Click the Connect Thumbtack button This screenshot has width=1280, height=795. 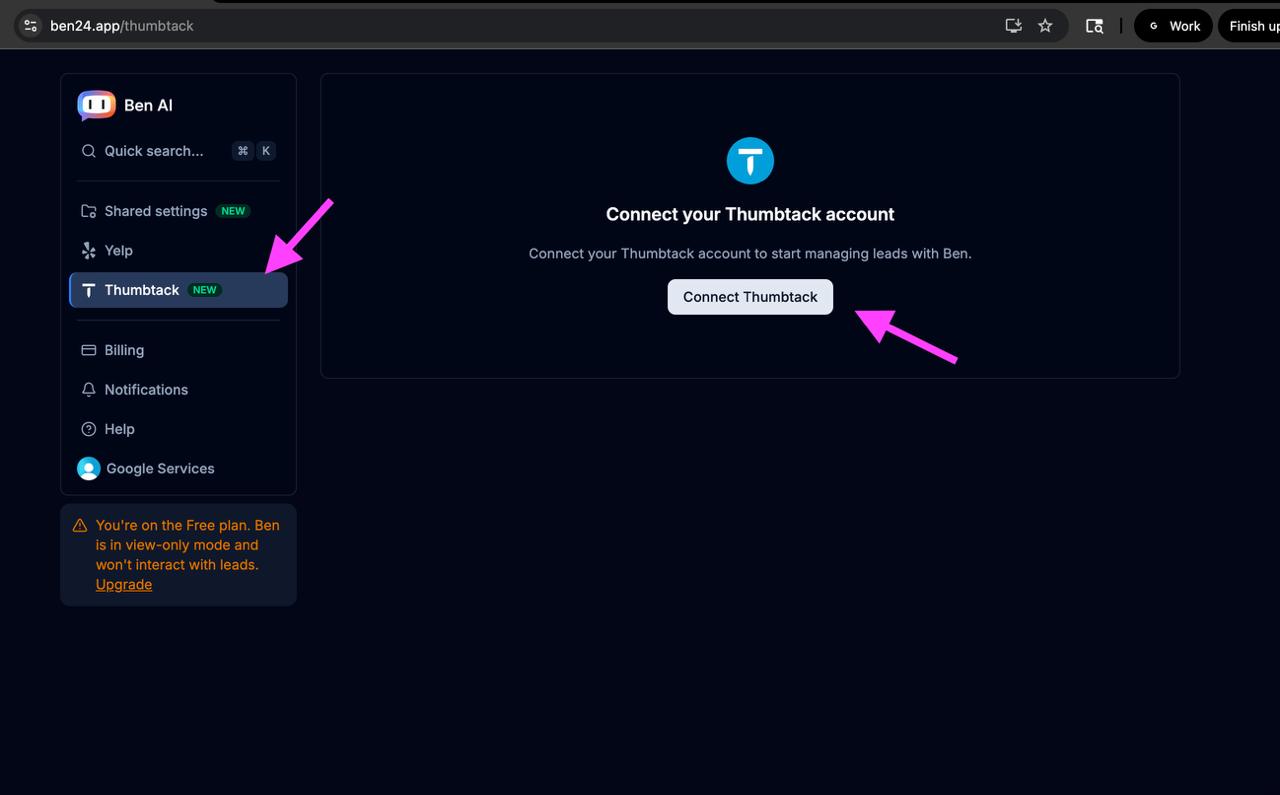pyautogui.click(x=750, y=297)
